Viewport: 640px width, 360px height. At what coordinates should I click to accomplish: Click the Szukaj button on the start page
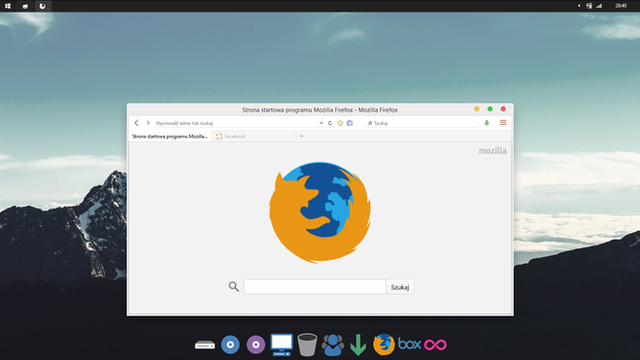click(400, 287)
